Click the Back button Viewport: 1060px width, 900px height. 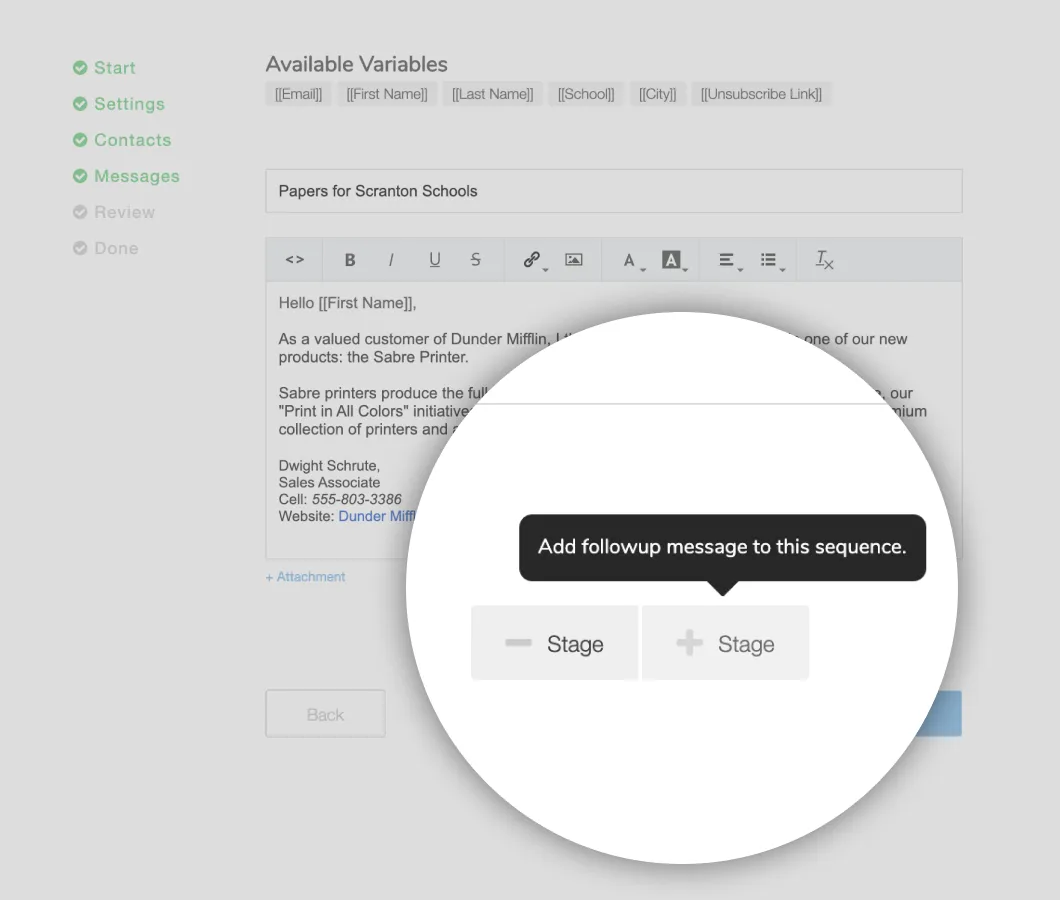click(x=325, y=714)
